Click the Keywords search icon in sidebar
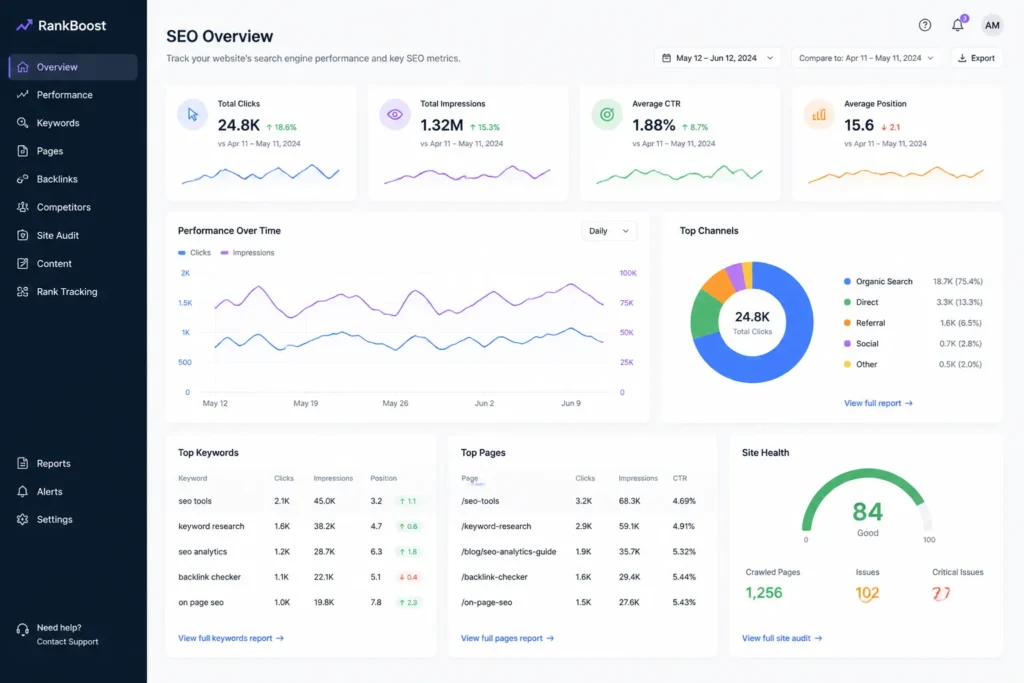 [23, 123]
